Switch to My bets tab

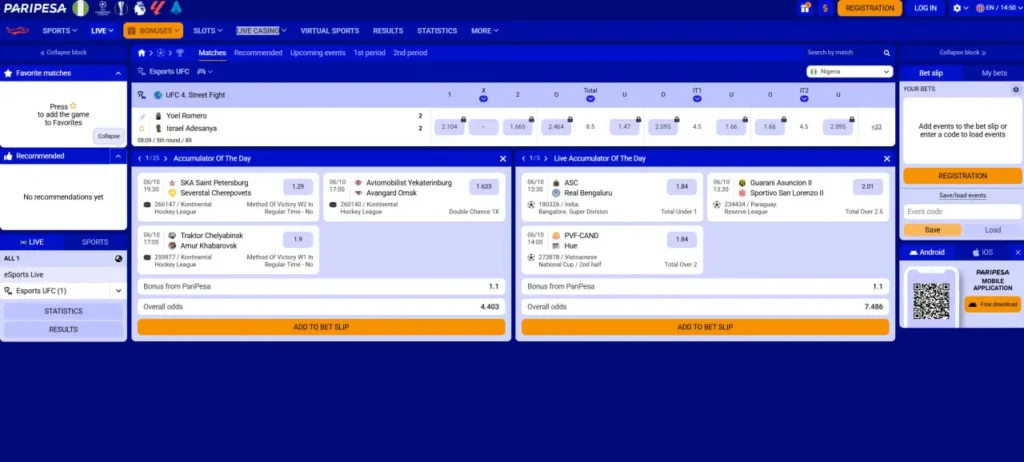994,73
